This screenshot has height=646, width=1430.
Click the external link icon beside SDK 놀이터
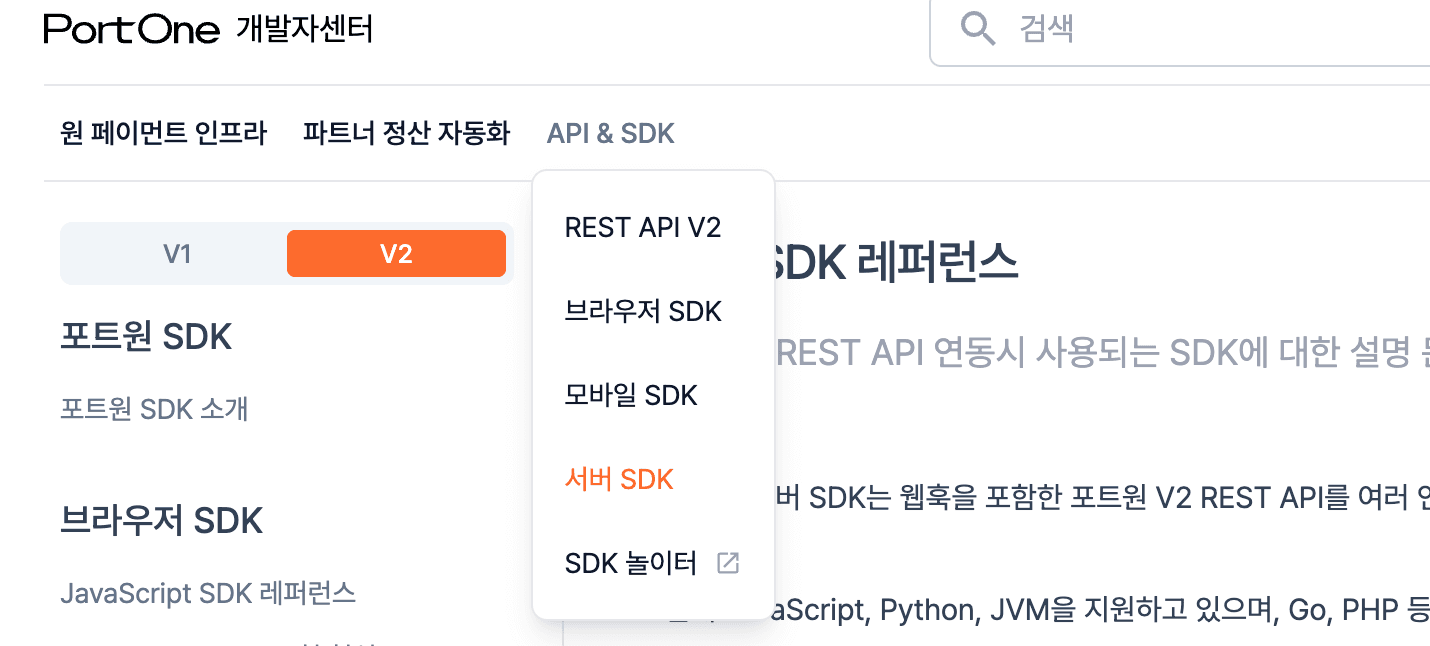pos(728,563)
